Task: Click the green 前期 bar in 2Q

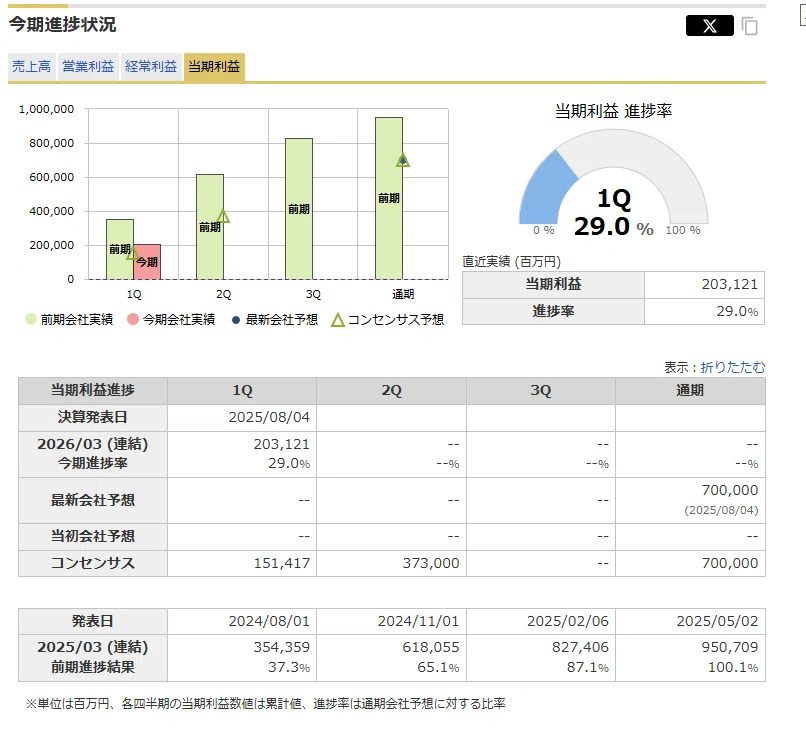Action: pyautogui.click(x=210, y=227)
